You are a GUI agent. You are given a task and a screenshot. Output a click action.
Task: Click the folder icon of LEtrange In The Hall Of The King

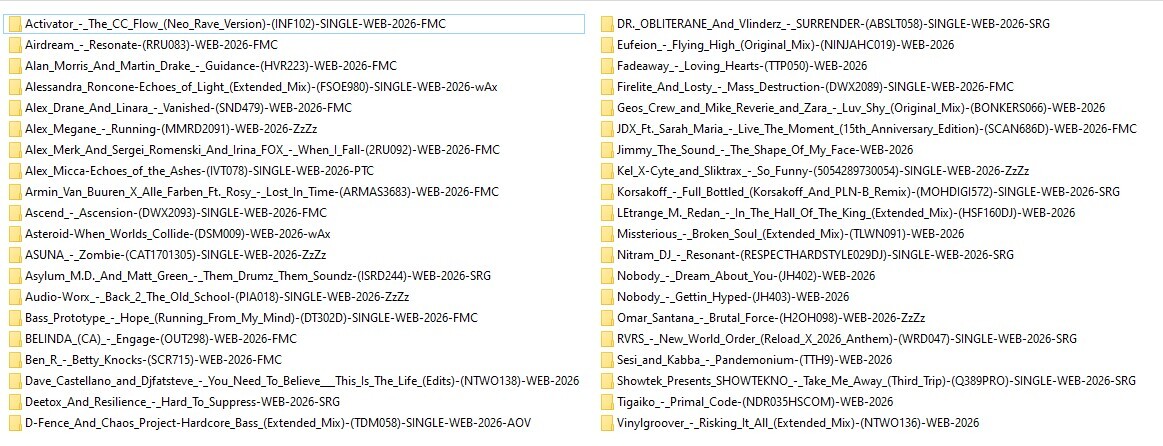coord(607,212)
